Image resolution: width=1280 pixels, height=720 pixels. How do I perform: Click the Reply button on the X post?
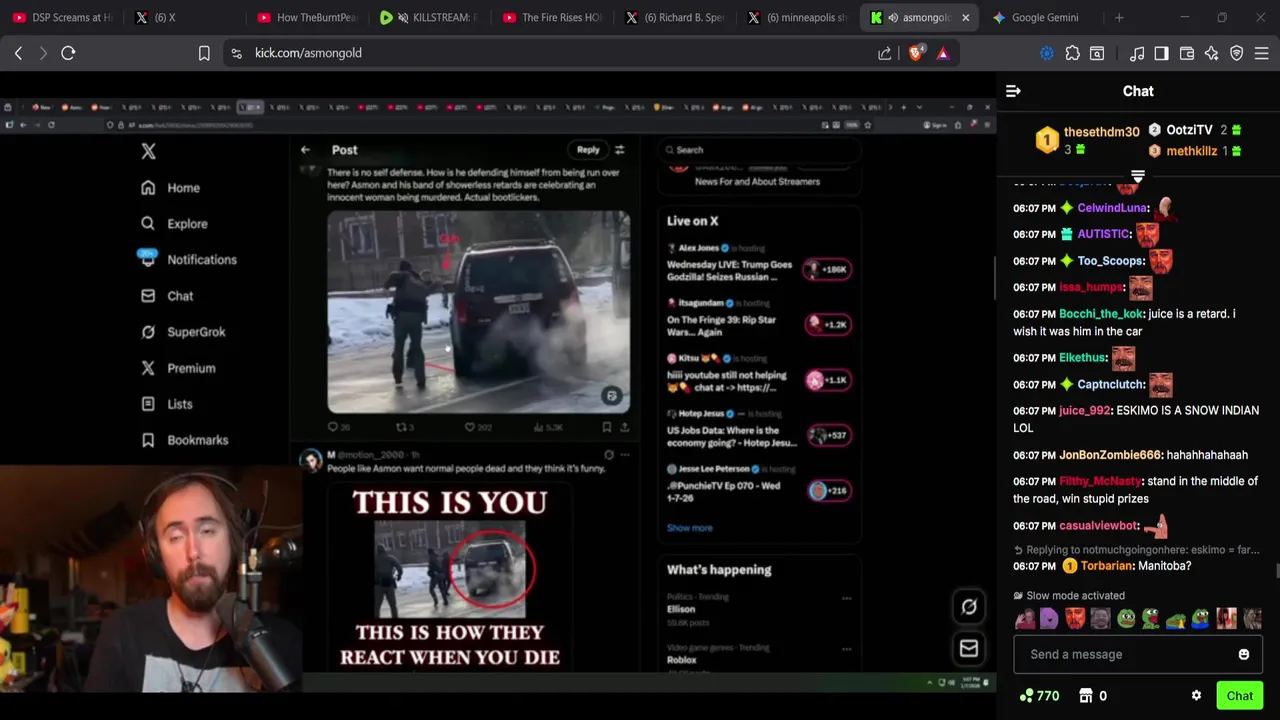[588, 150]
